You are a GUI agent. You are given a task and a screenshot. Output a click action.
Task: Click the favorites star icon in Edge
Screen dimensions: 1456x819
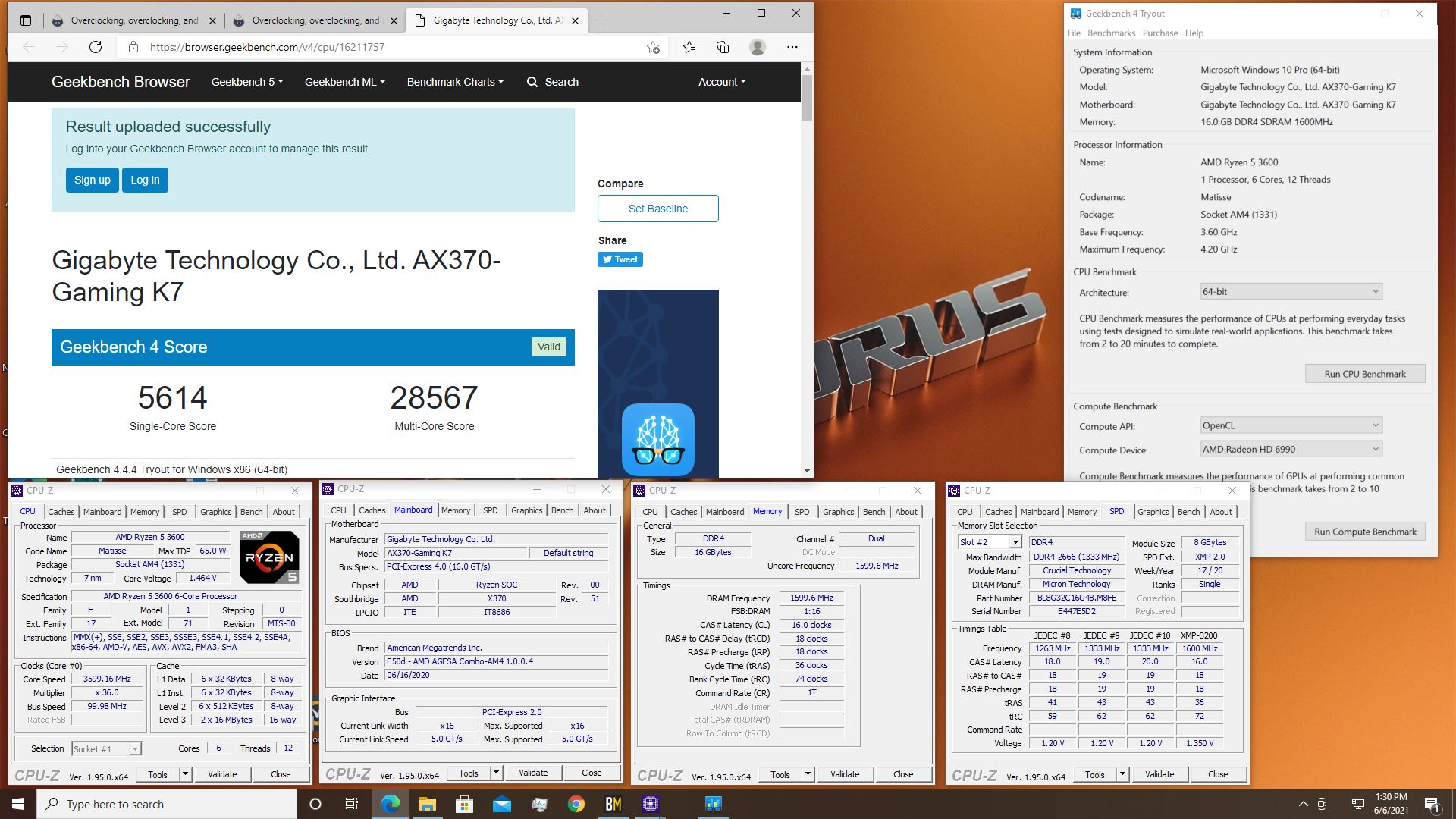click(x=689, y=47)
